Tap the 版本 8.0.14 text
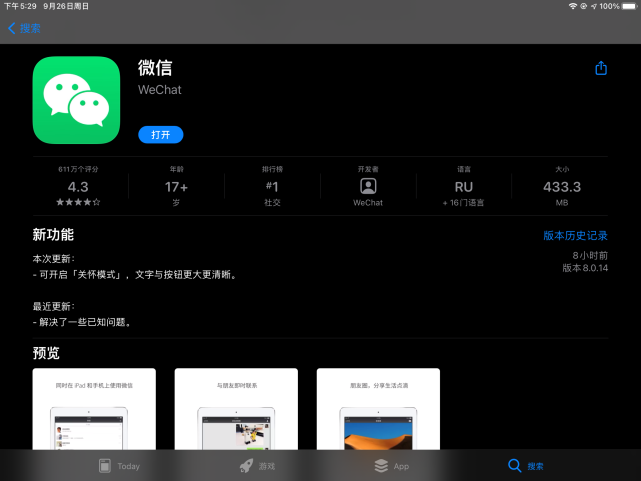Viewport: 641px width, 481px height. 585,268
